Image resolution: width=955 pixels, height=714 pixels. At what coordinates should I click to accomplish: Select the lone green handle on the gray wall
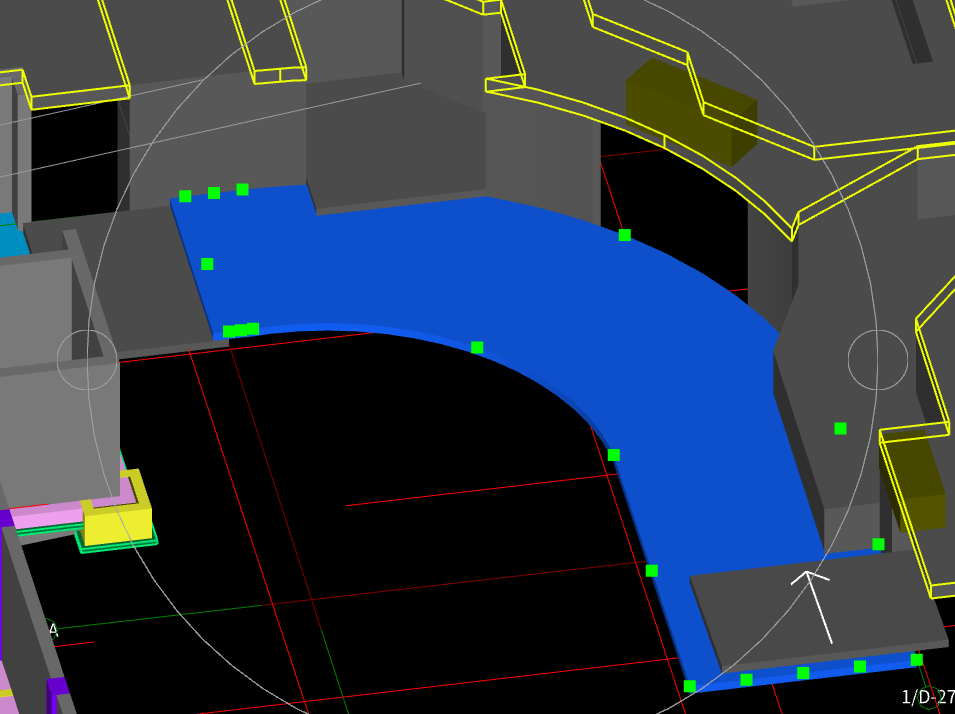coord(840,428)
